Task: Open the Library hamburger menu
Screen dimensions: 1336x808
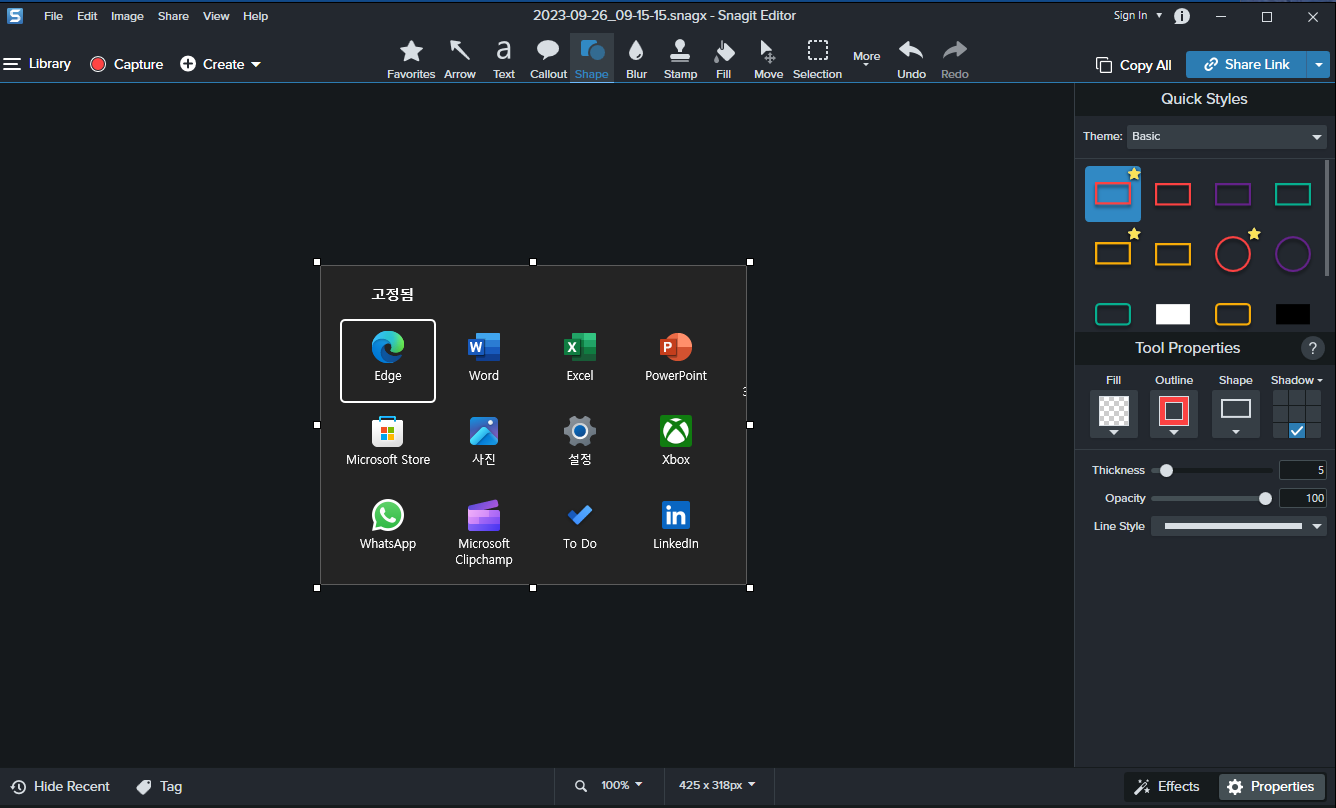Action: [x=37, y=64]
